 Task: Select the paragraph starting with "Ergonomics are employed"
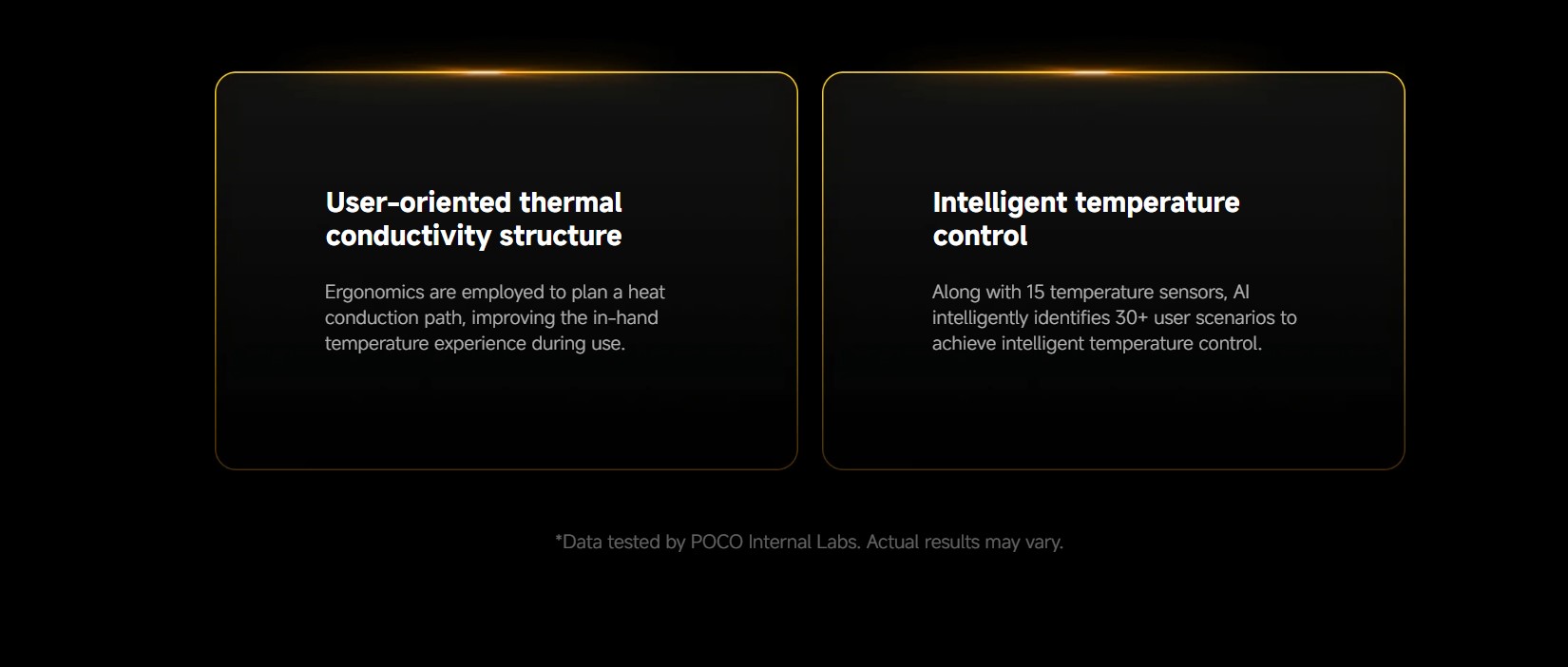point(494,317)
